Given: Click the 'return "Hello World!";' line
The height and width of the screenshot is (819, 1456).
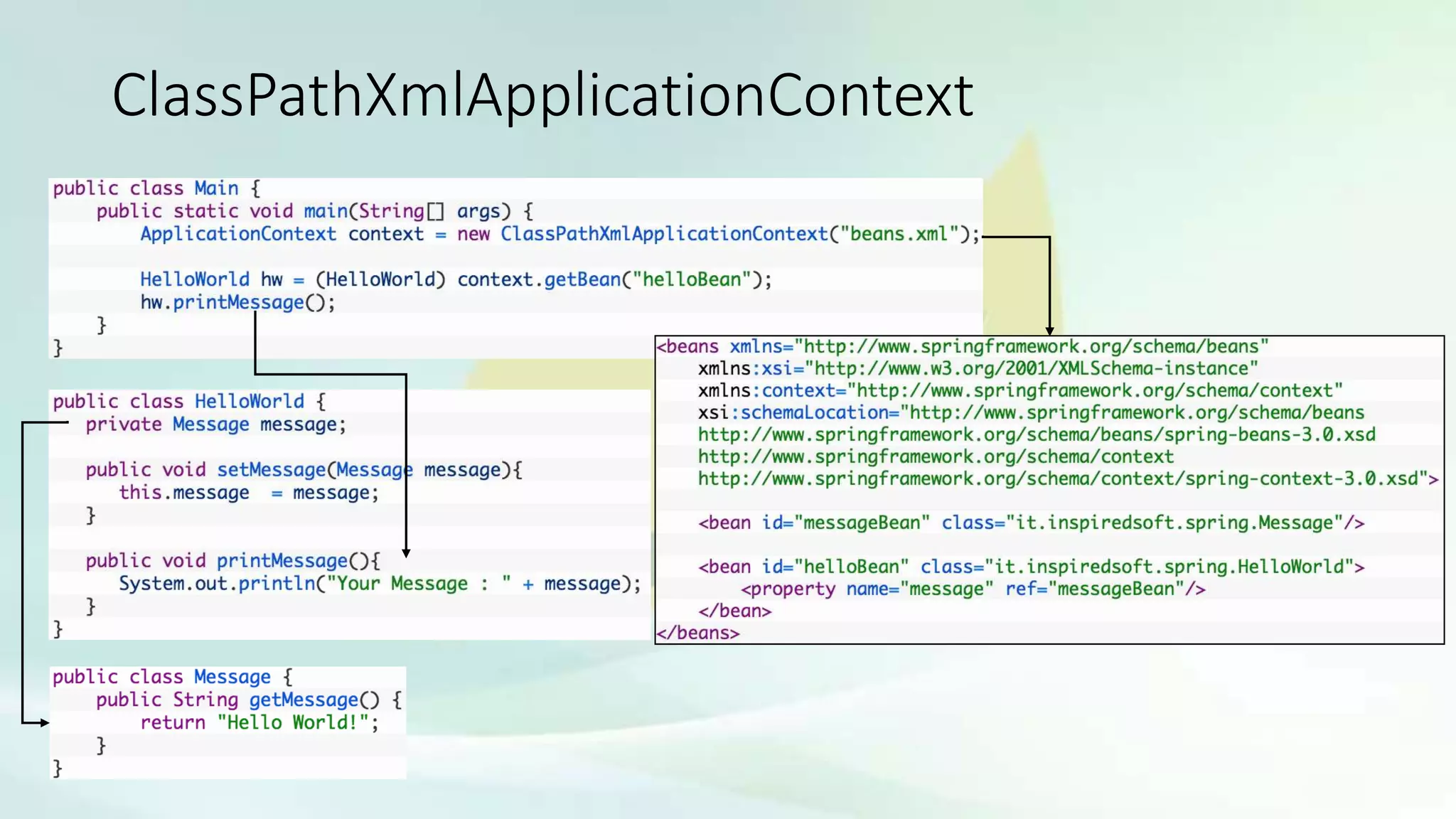Looking at the screenshot, I should click(x=259, y=722).
